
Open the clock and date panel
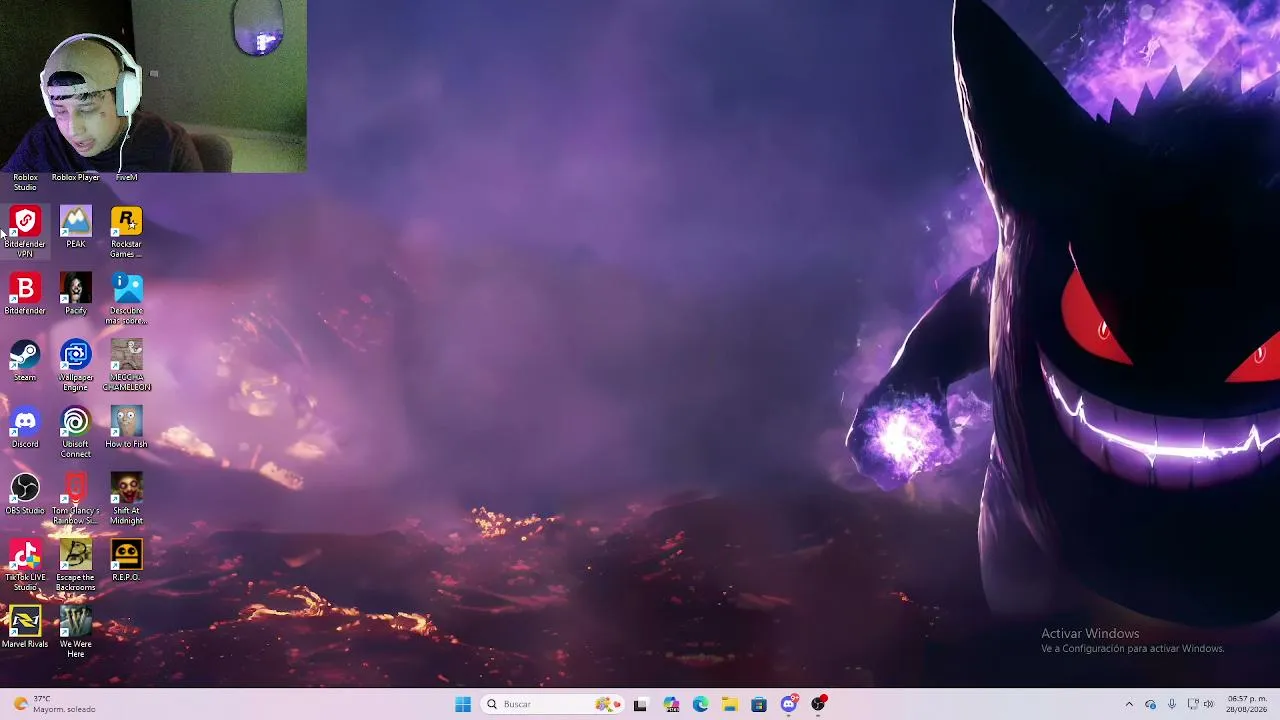[1247, 704]
